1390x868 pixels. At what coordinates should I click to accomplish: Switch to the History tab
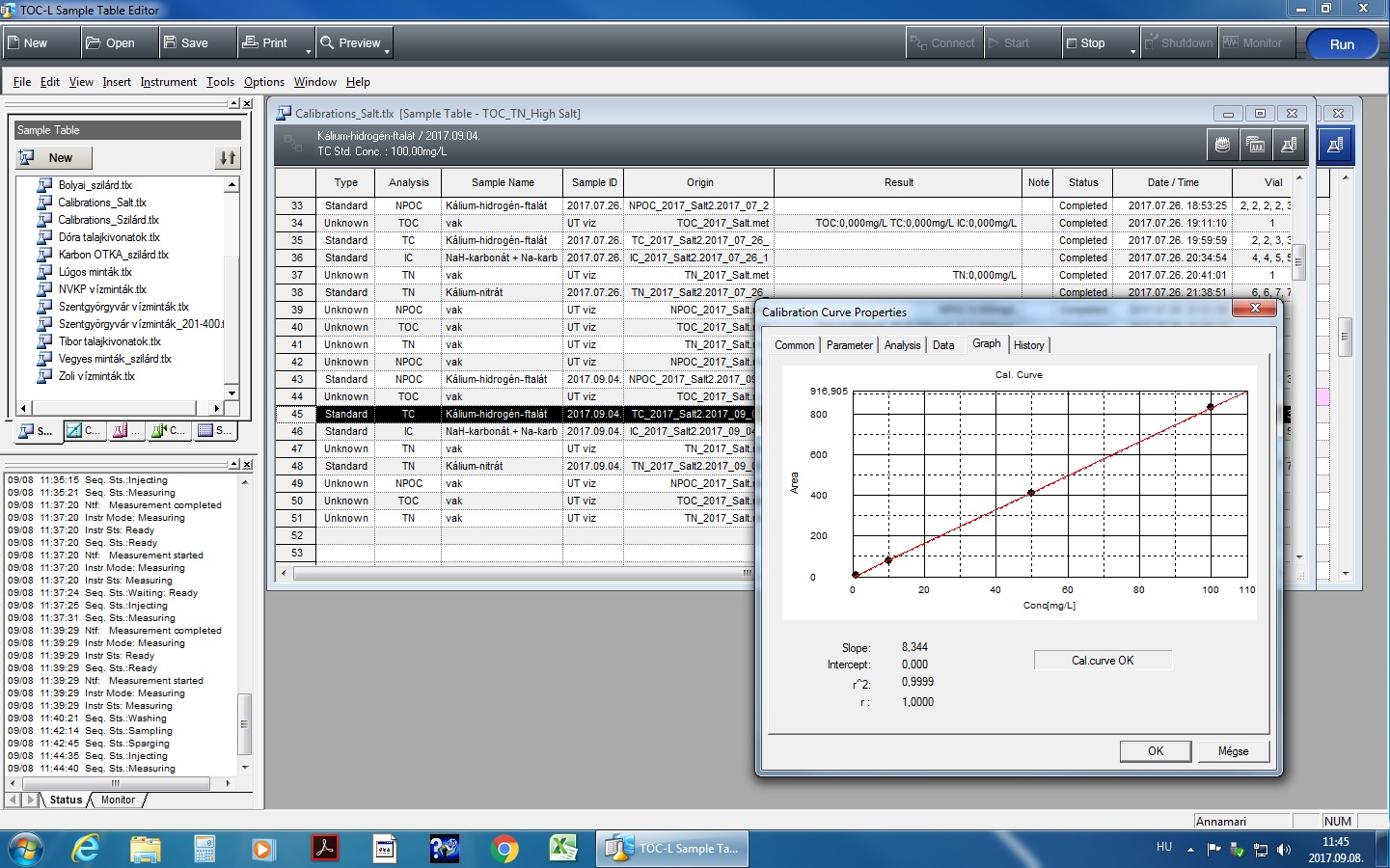(1028, 345)
